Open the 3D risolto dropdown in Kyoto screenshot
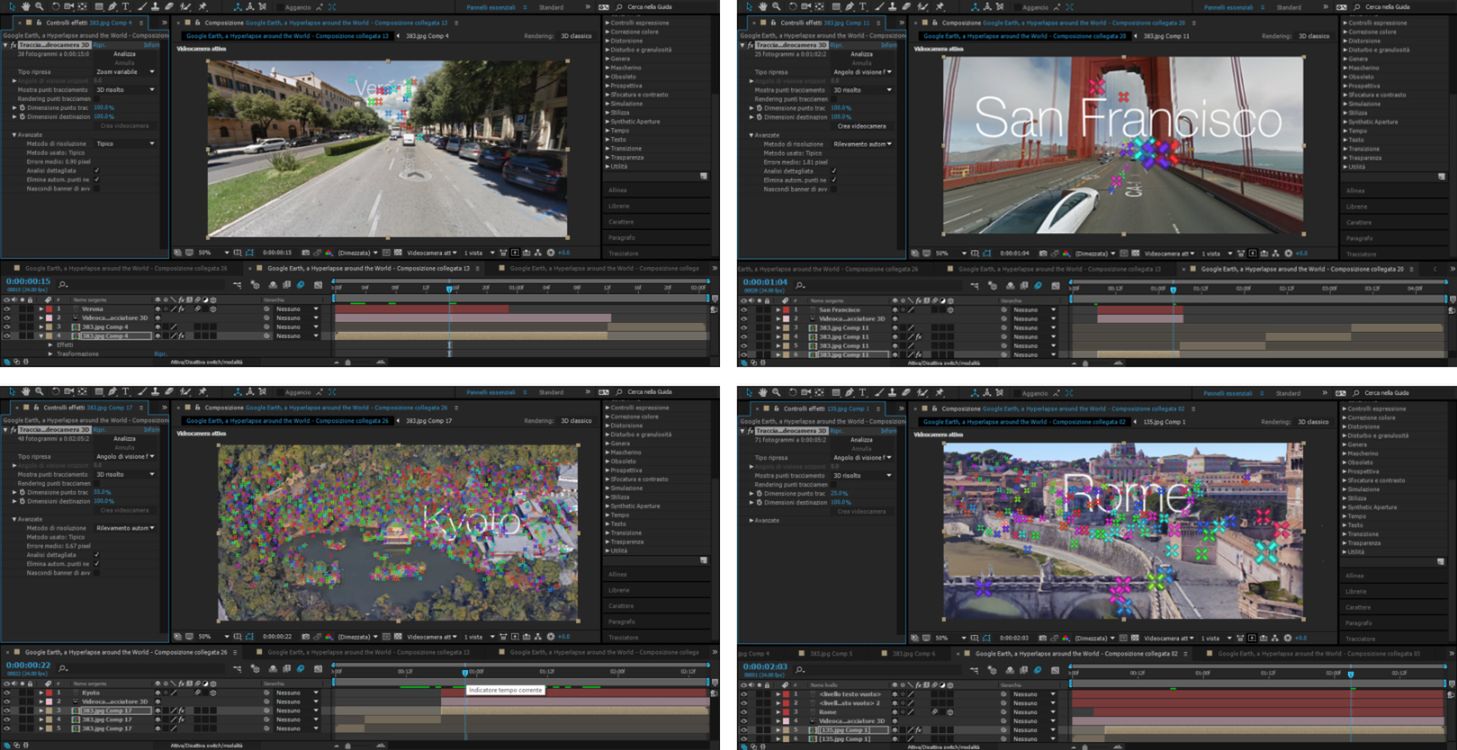1457x750 pixels. [x=125, y=474]
